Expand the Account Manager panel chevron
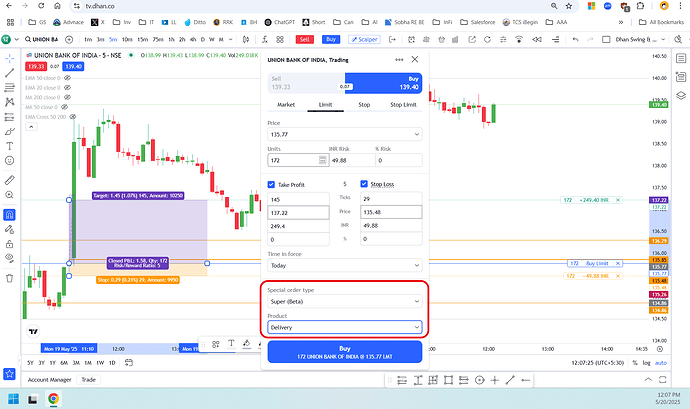Image resolution: width=690 pixels, height=409 pixels. 648,380
